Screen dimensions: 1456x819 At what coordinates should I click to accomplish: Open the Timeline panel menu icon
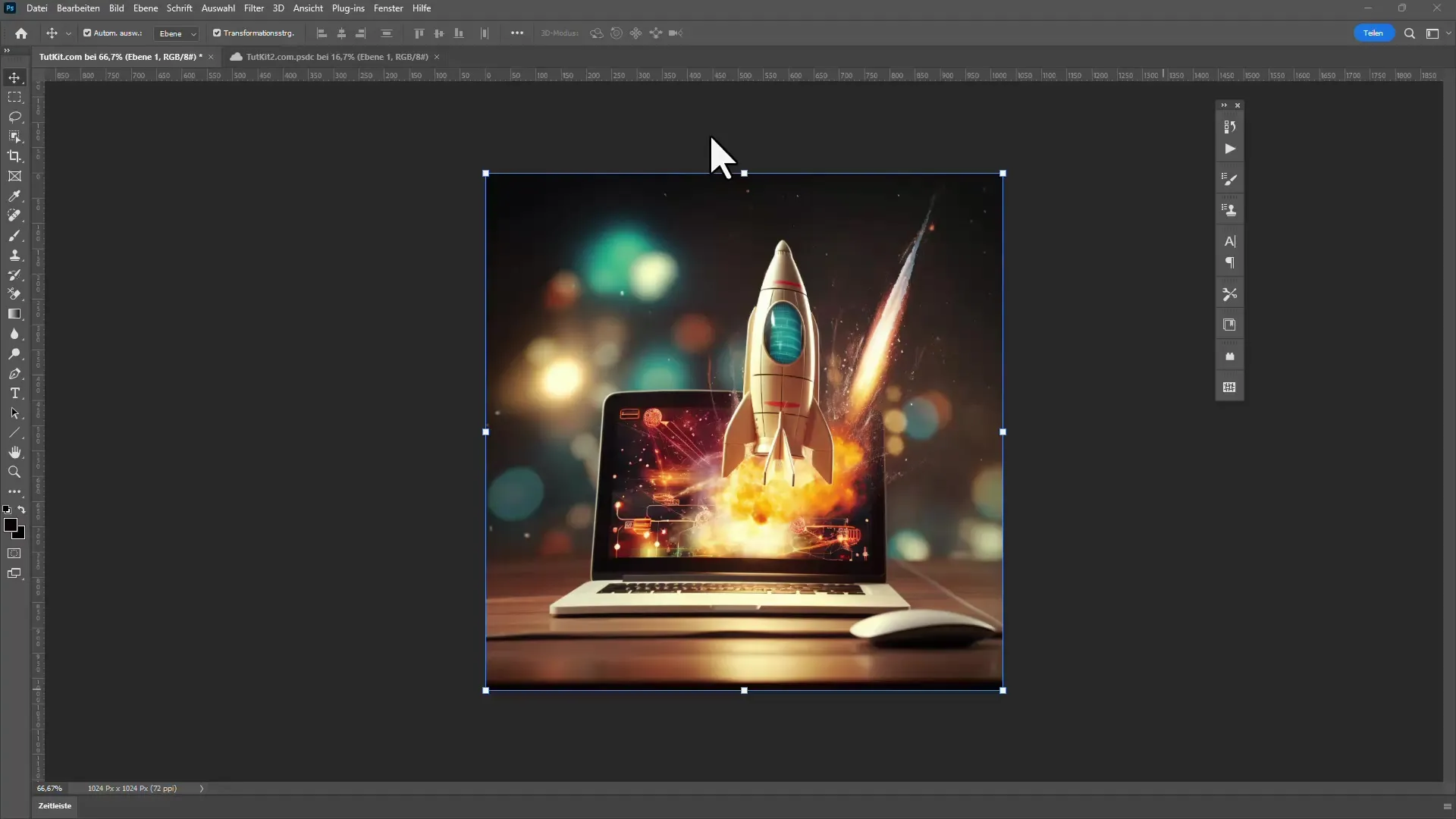(1447, 806)
